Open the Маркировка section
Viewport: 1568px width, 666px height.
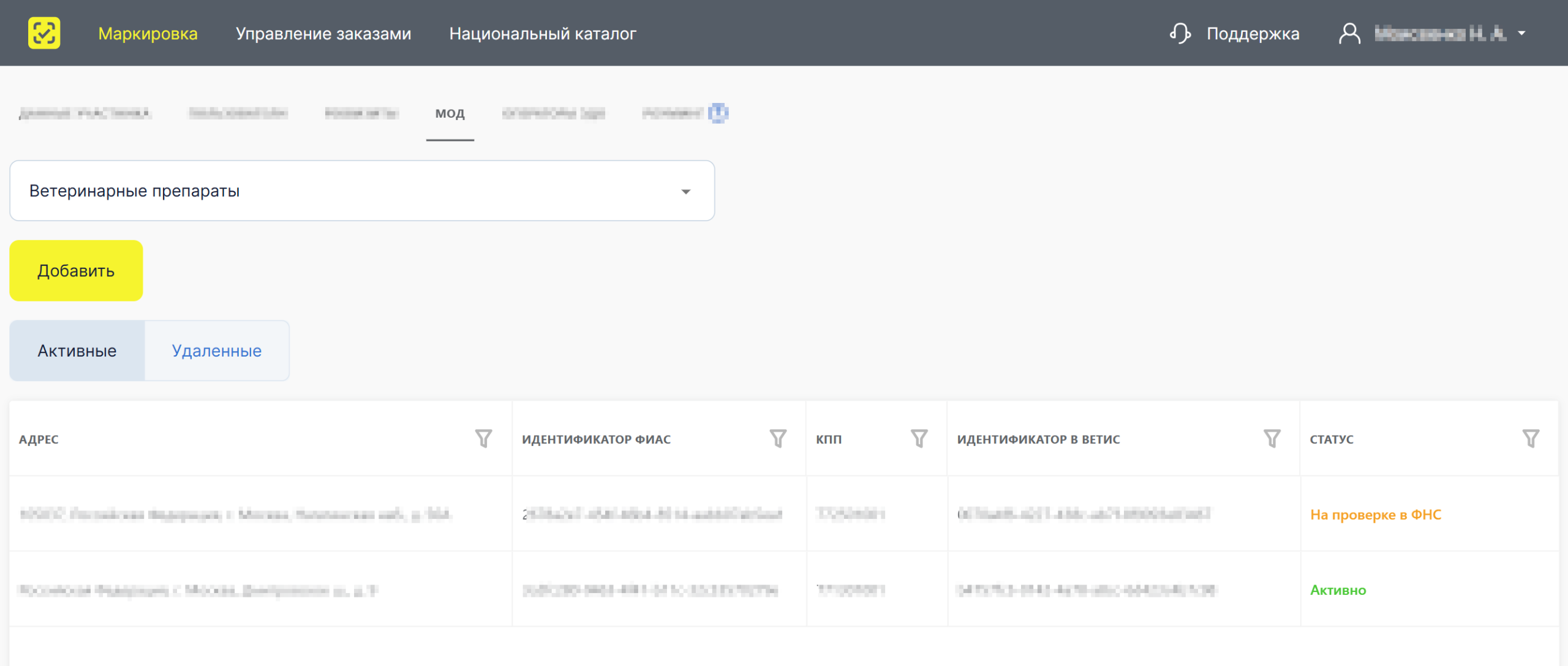tap(148, 34)
